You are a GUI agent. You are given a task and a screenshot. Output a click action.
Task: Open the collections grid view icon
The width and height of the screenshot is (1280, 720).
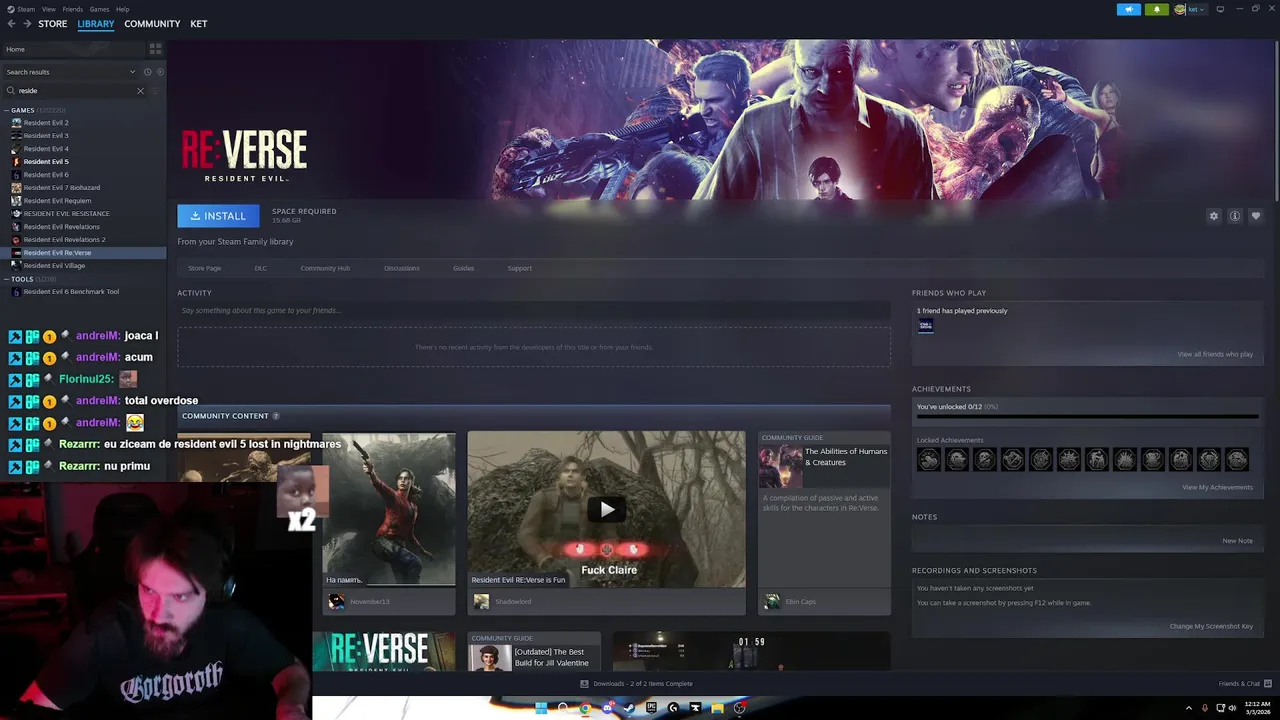click(155, 48)
